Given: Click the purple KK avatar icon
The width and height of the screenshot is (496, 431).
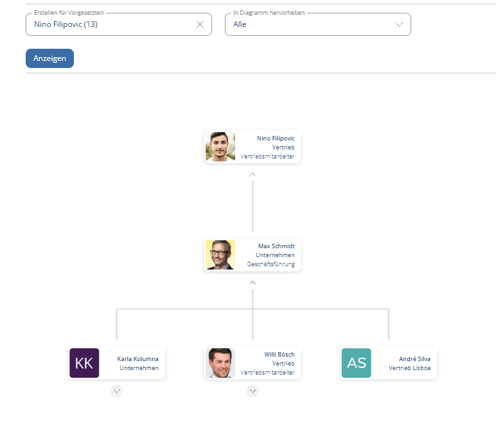Looking at the screenshot, I should click(84, 363).
